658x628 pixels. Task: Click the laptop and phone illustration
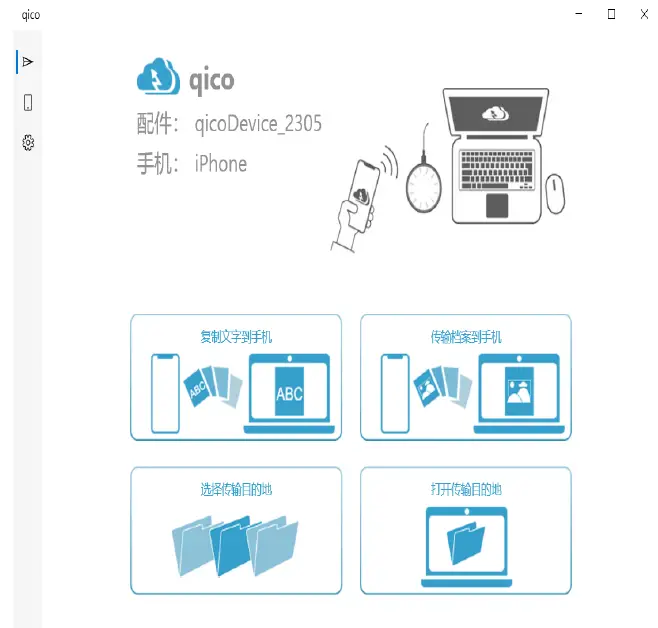coord(448,170)
